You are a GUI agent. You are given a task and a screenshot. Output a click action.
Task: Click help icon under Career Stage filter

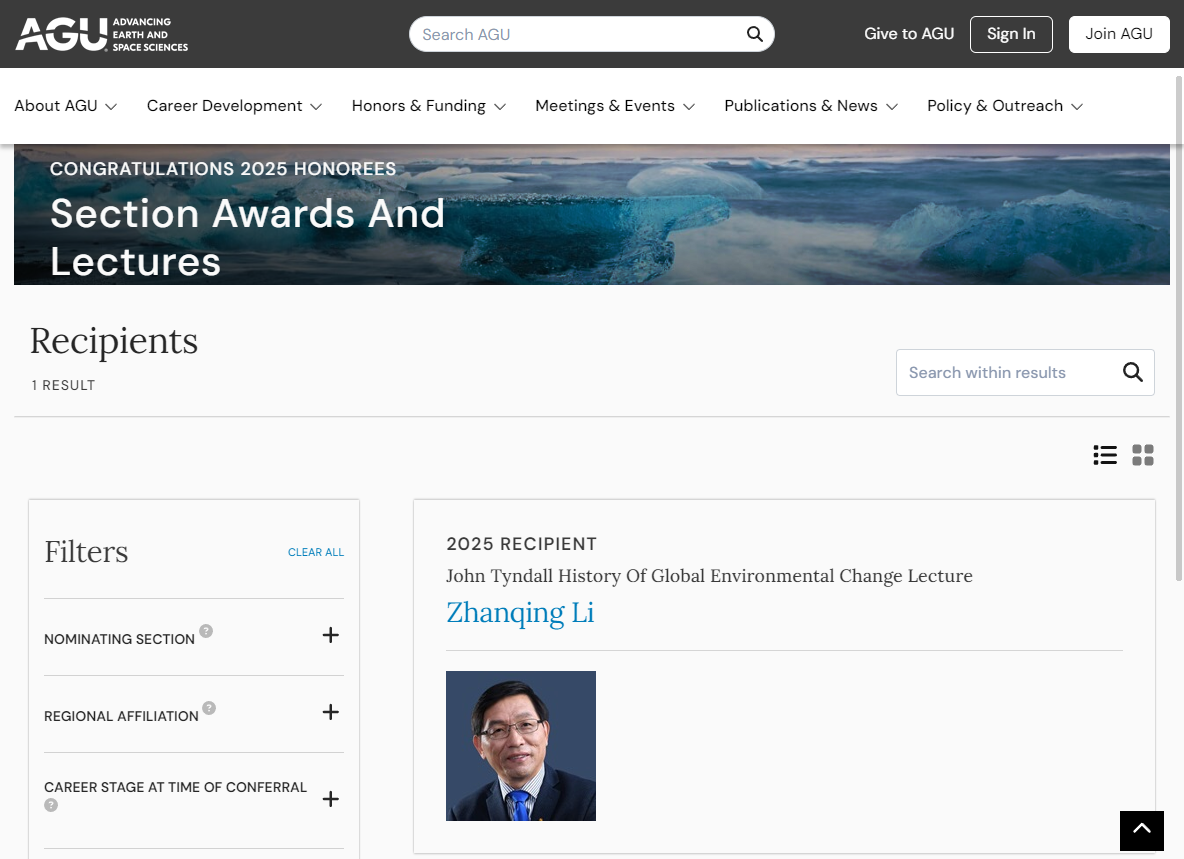point(51,805)
